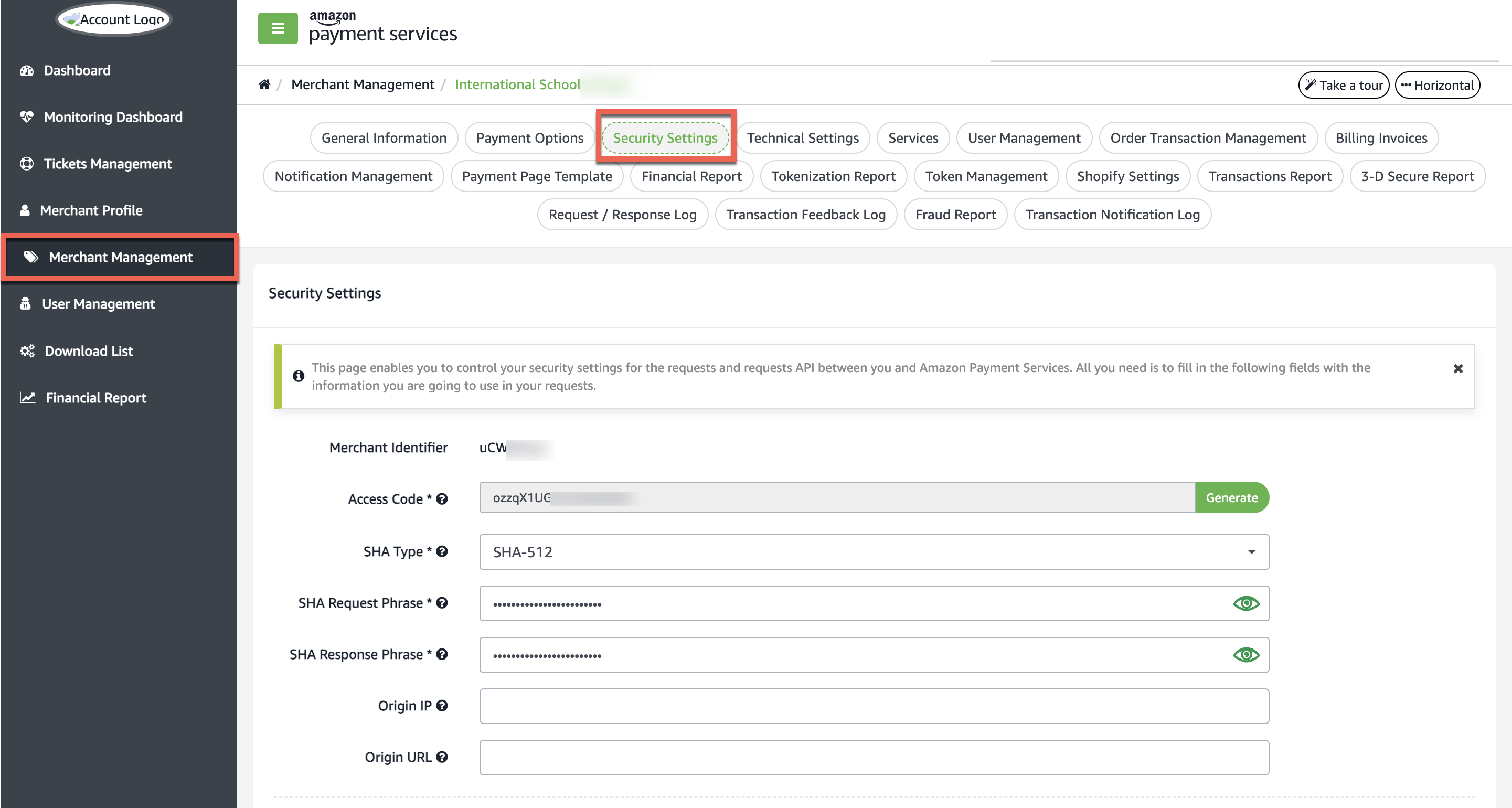Click the Origin IP help icon

point(442,706)
